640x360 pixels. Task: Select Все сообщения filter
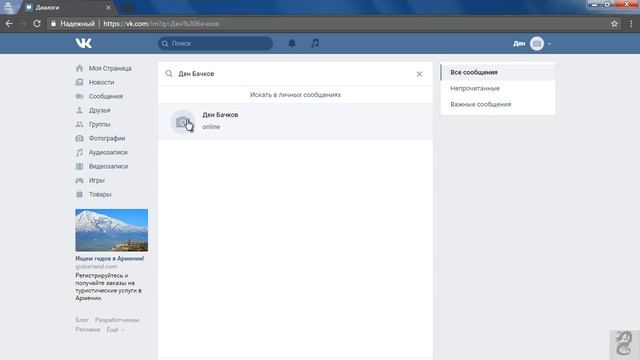(x=498, y=72)
